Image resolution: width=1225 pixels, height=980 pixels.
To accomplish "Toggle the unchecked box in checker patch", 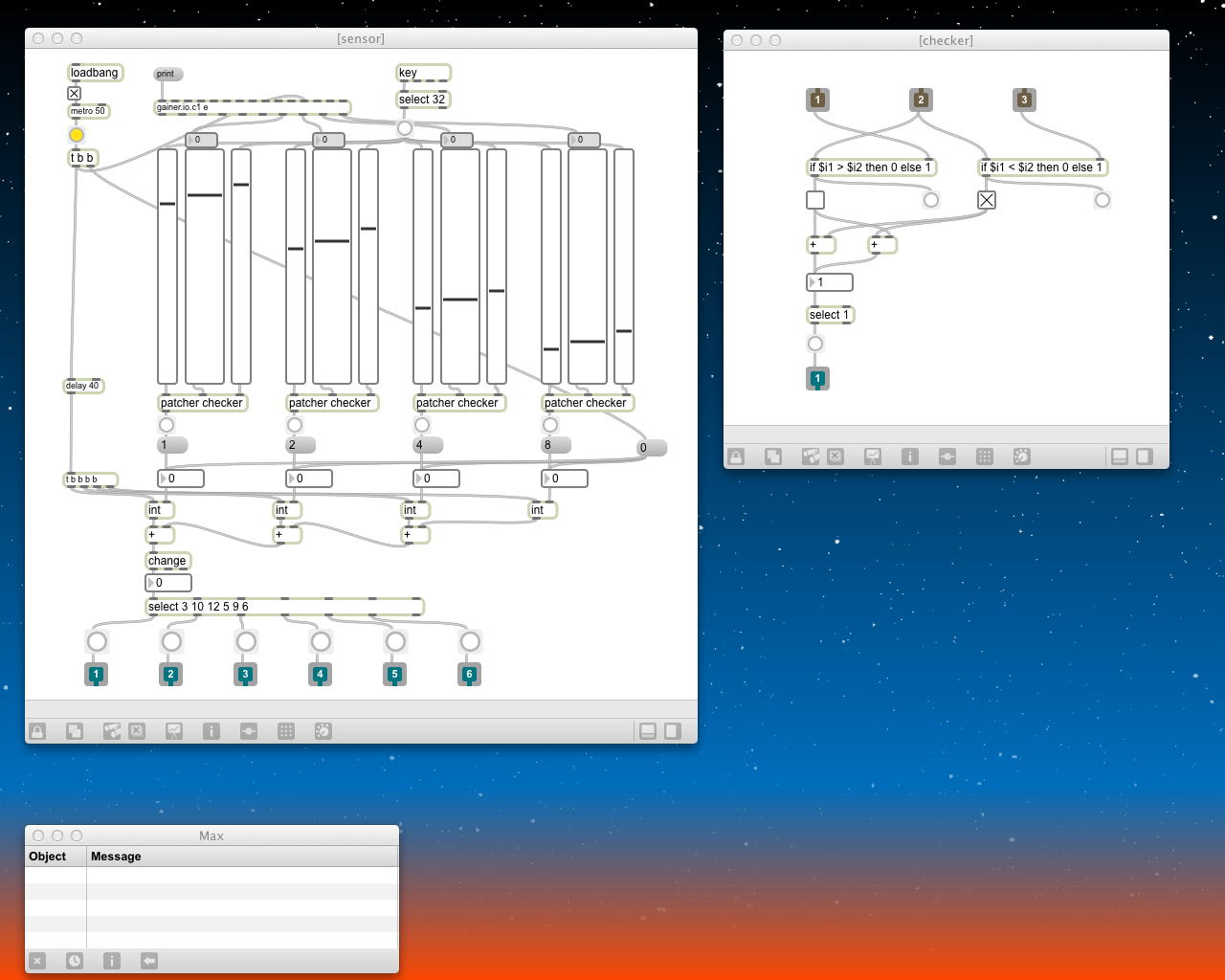I will pyautogui.click(x=815, y=200).
